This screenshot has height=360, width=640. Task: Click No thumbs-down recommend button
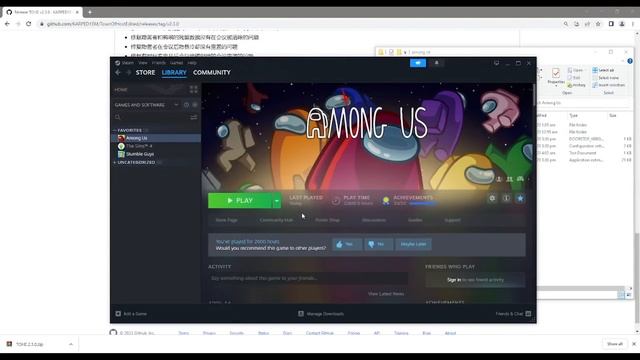pos(378,244)
